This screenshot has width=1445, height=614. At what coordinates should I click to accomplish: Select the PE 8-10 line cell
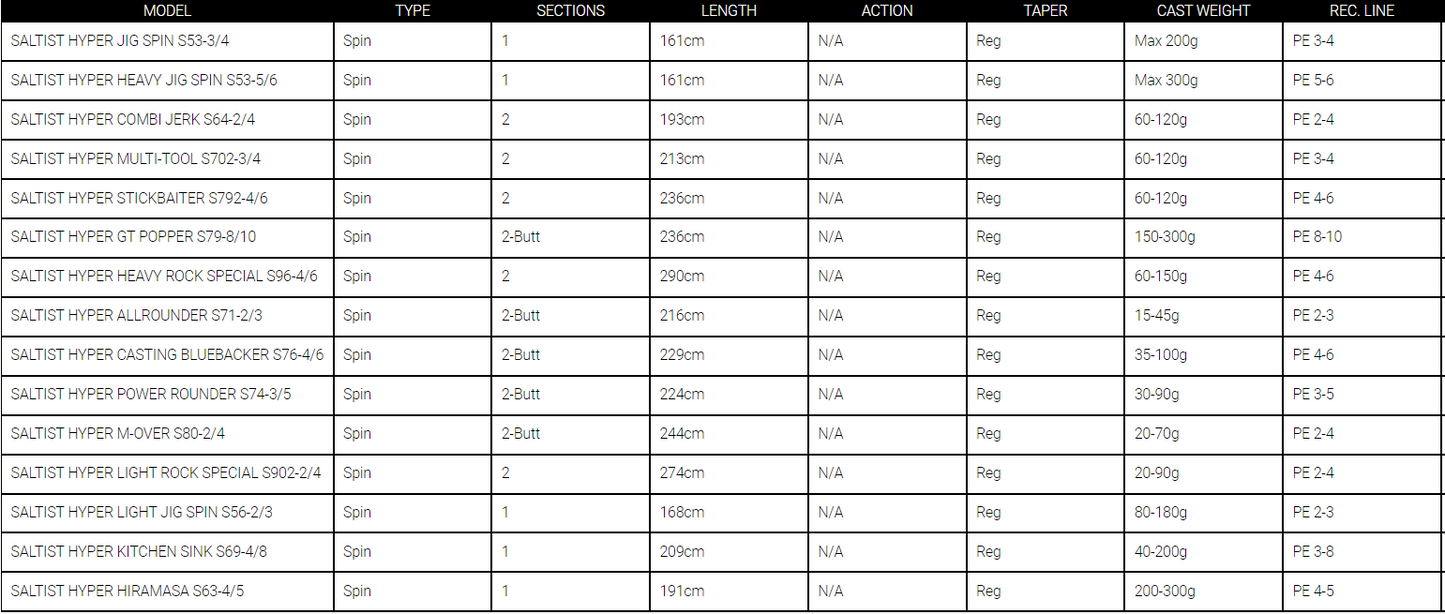pyautogui.click(x=1362, y=237)
